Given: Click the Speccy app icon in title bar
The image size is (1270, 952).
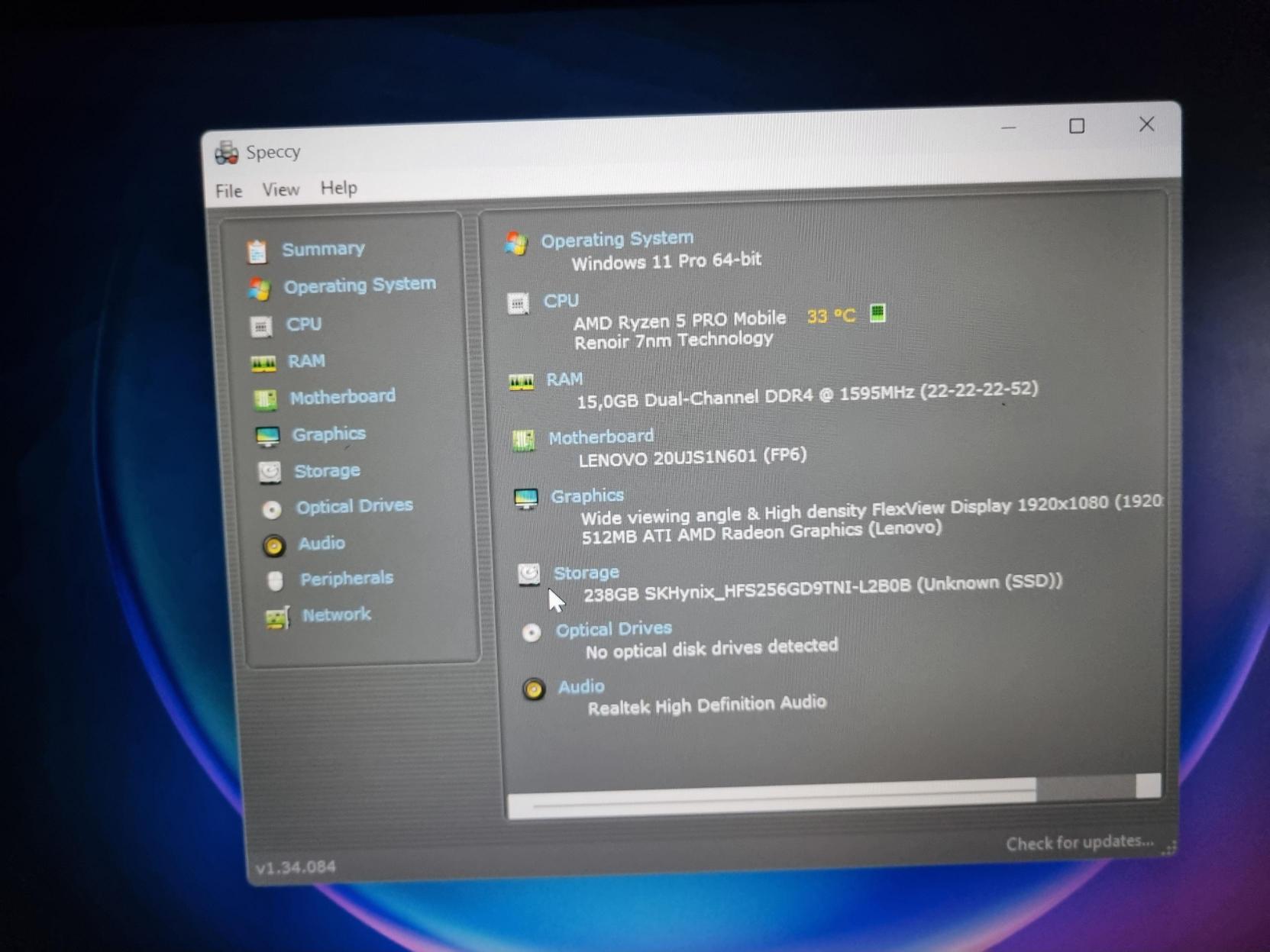Looking at the screenshot, I should click(x=227, y=153).
